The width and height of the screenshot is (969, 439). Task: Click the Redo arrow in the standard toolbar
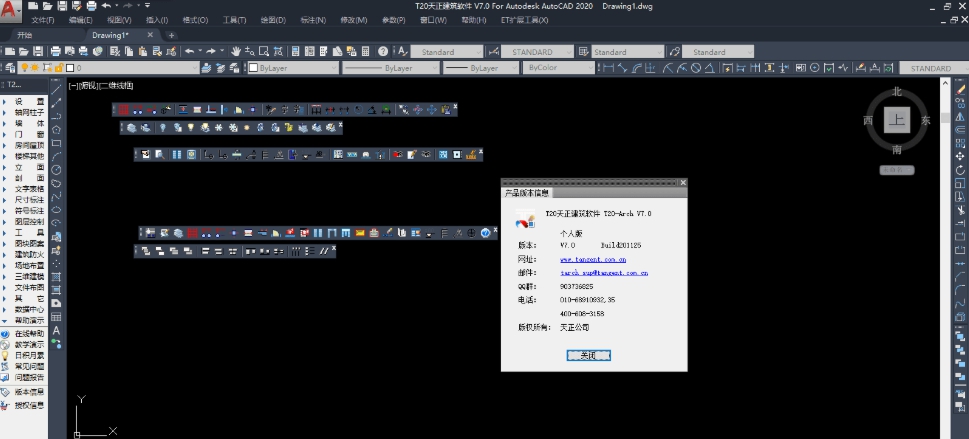pyautogui.click(x=210, y=51)
